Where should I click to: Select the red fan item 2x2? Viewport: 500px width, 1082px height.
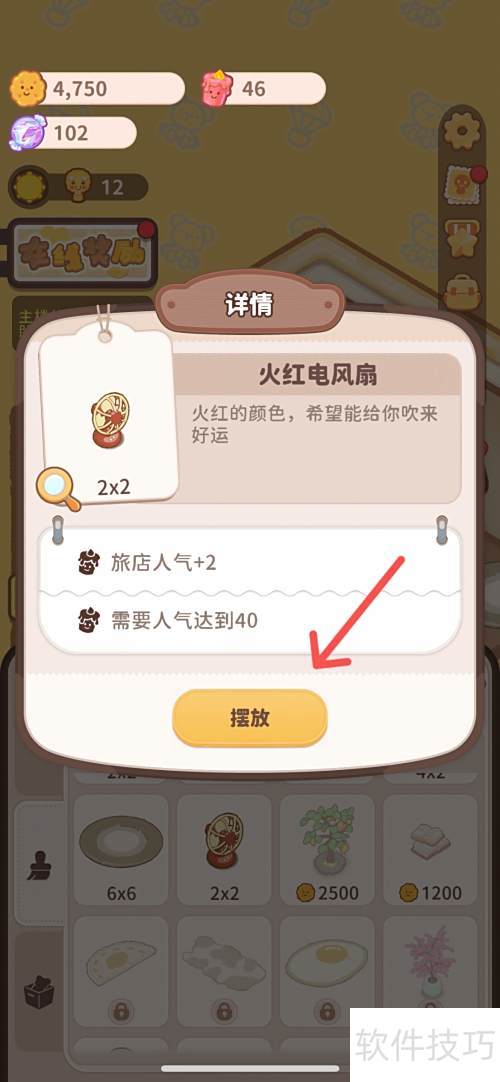(x=224, y=849)
